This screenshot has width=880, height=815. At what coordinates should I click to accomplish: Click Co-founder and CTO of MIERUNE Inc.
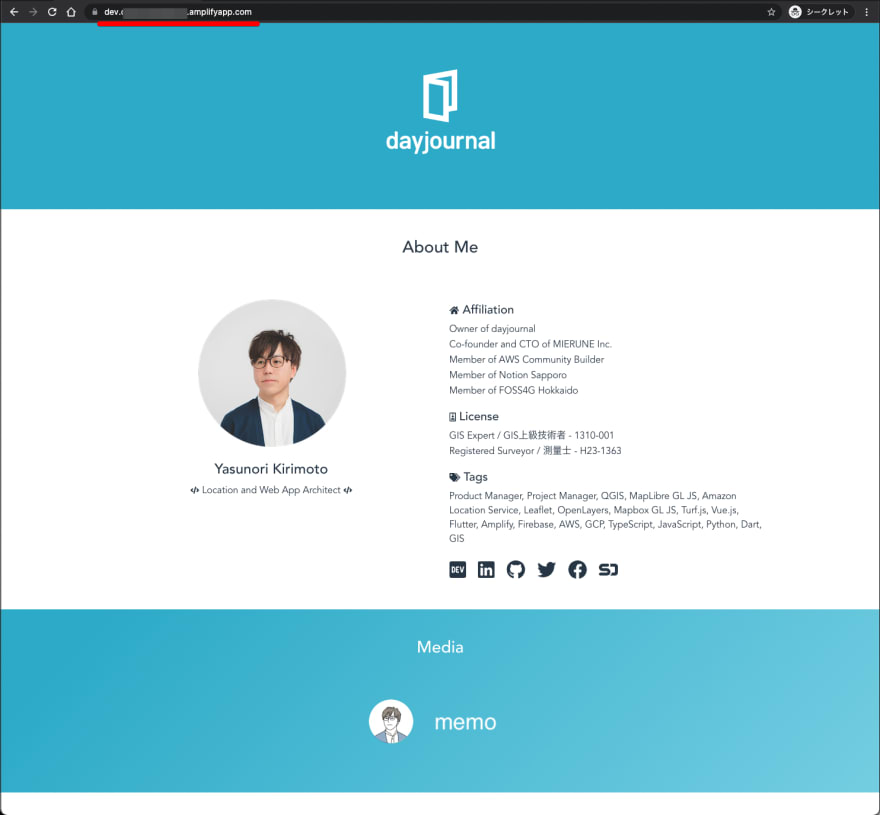tap(530, 344)
